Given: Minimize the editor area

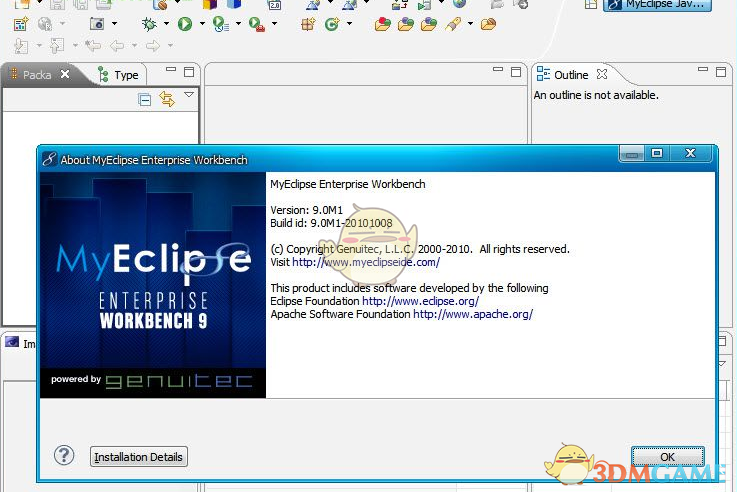Looking at the screenshot, I should [498, 70].
